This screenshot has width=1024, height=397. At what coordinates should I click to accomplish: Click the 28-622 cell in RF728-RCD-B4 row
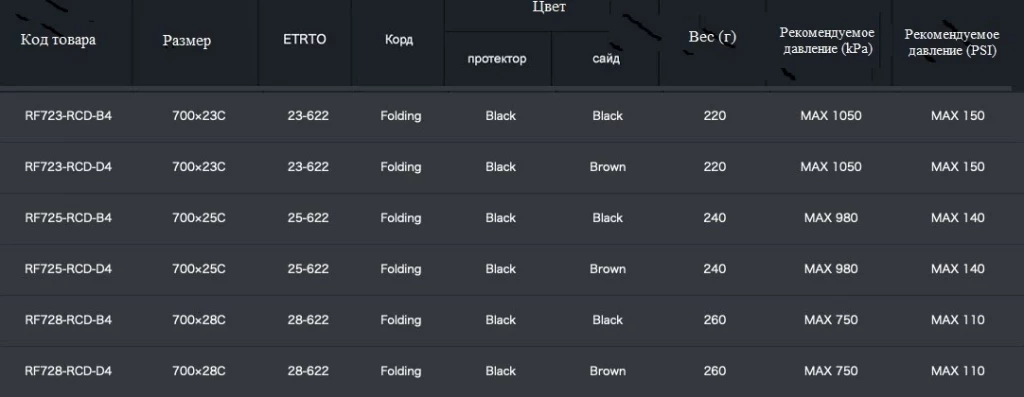coord(308,320)
